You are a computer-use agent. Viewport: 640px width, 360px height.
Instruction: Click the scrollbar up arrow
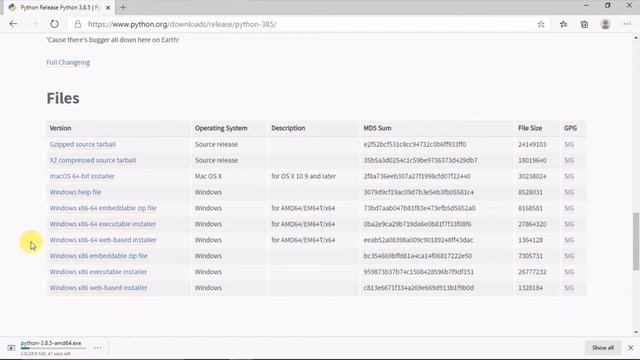[636, 38]
